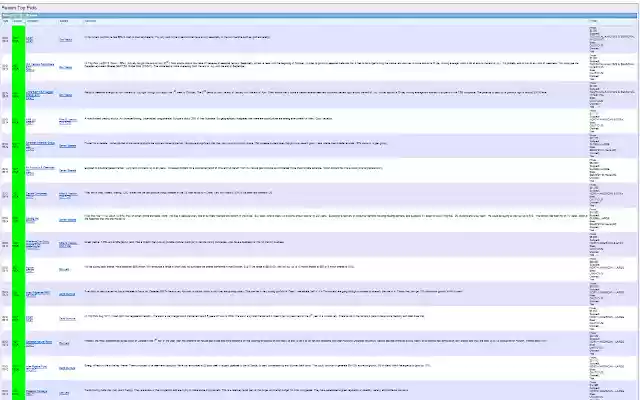Open the analyst name link in the second row
Image resolution: width=640 pixels, height=400 pixels.
(x=65, y=67)
